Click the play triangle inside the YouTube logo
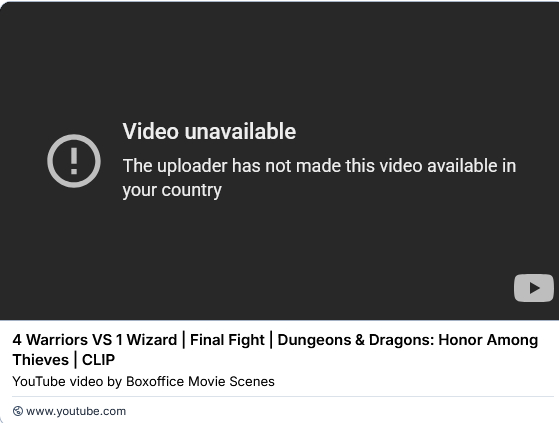 click(534, 288)
